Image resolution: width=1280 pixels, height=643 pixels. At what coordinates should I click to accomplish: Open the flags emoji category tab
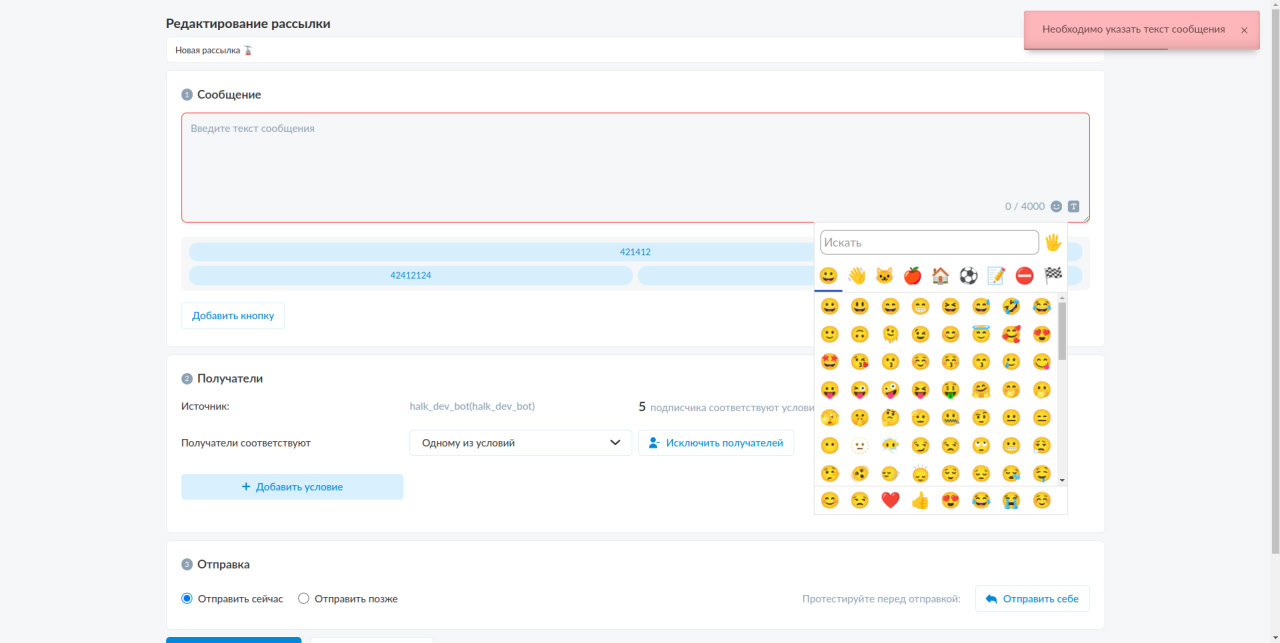pyautogui.click(x=1052, y=276)
